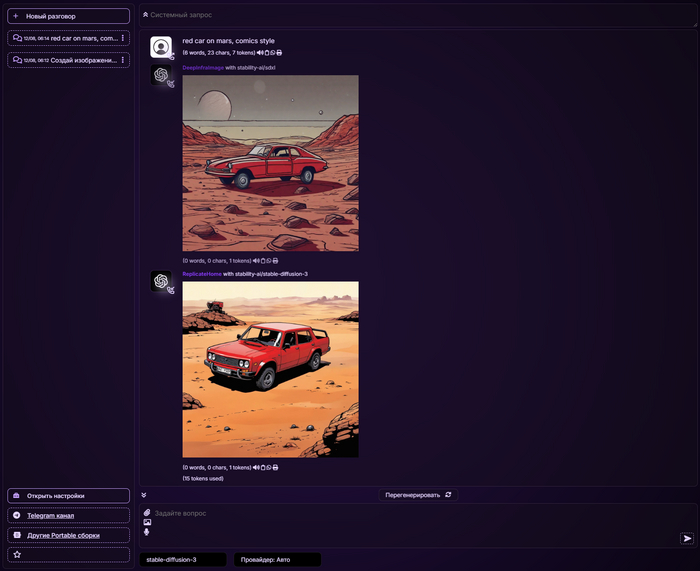Click the image upload icon in input area
This screenshot has width=700, height=571.
tap(147, 522)
